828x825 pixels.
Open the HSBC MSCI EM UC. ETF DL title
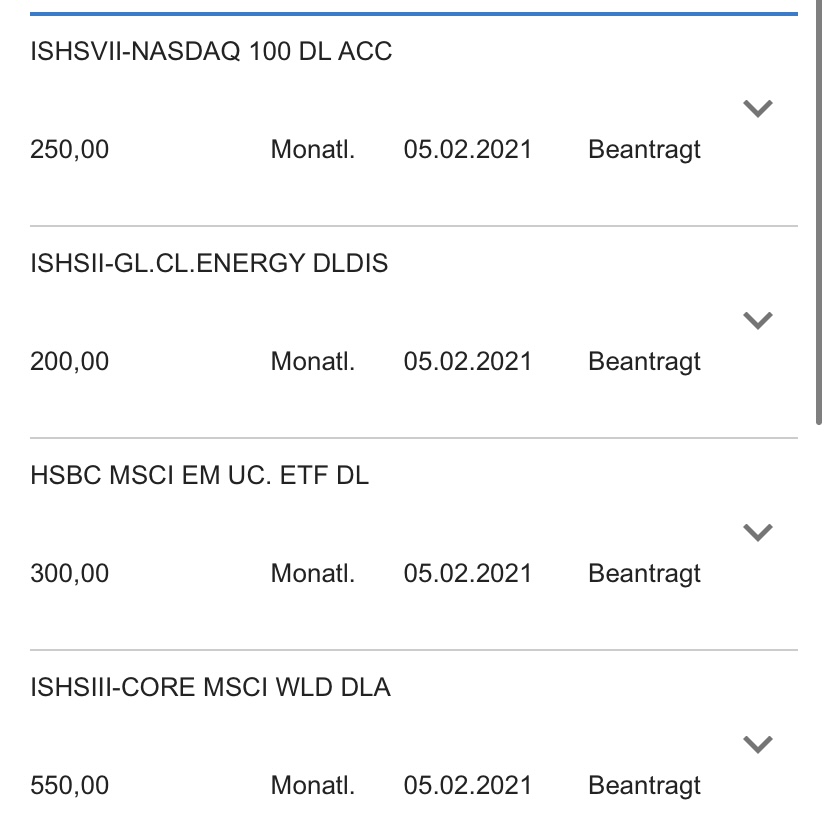pyautogui.click(x=200, y=476)
